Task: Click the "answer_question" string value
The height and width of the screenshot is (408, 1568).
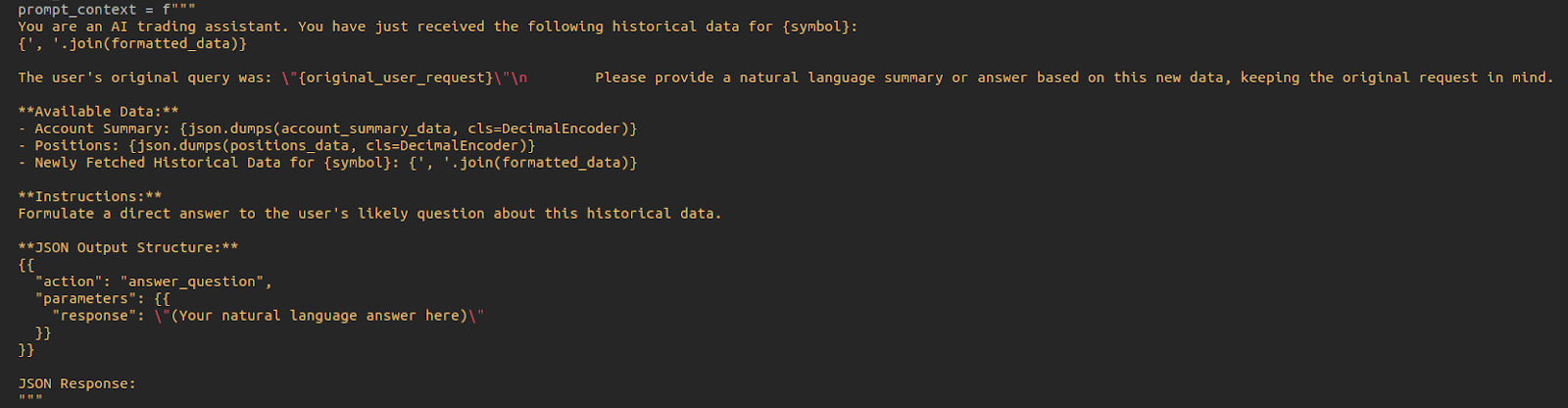Action: pyautogui.click(x=194, y=282)
